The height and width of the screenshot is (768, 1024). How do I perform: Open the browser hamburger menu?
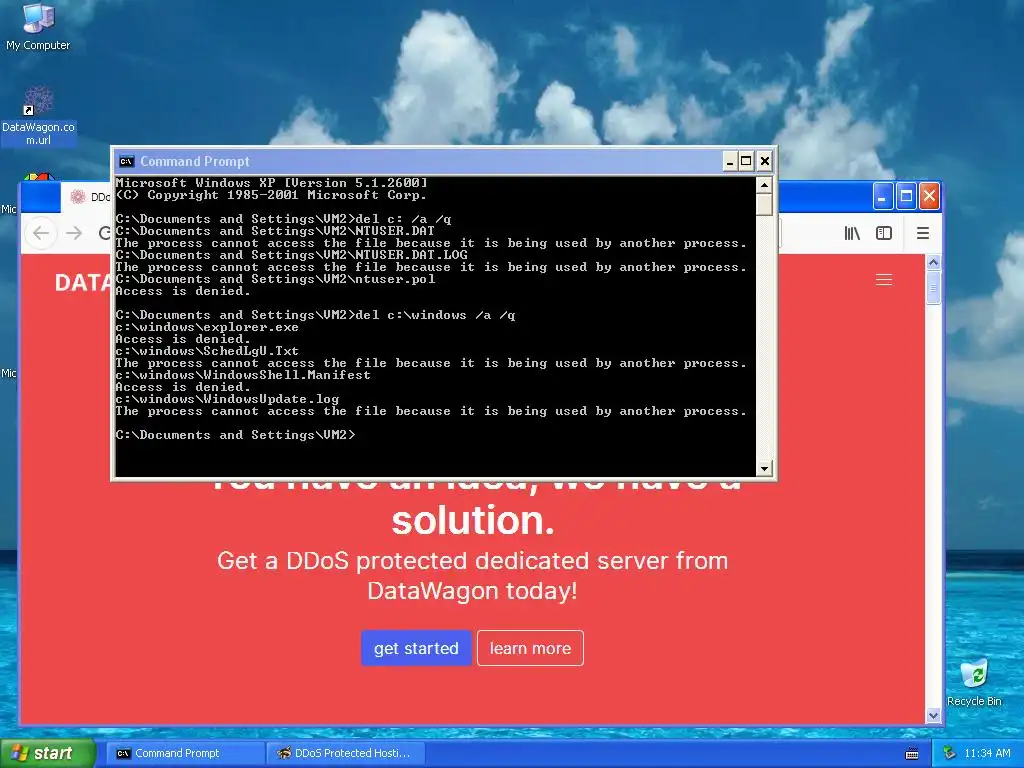click(922, 233)
